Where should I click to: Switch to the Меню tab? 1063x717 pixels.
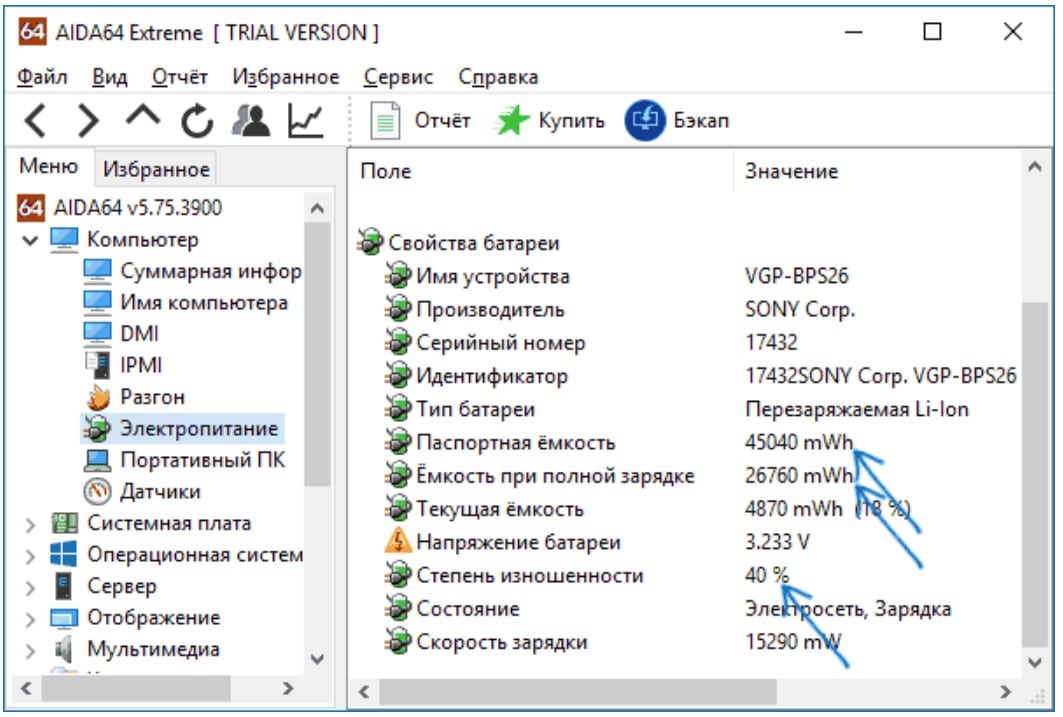[48, 166]
